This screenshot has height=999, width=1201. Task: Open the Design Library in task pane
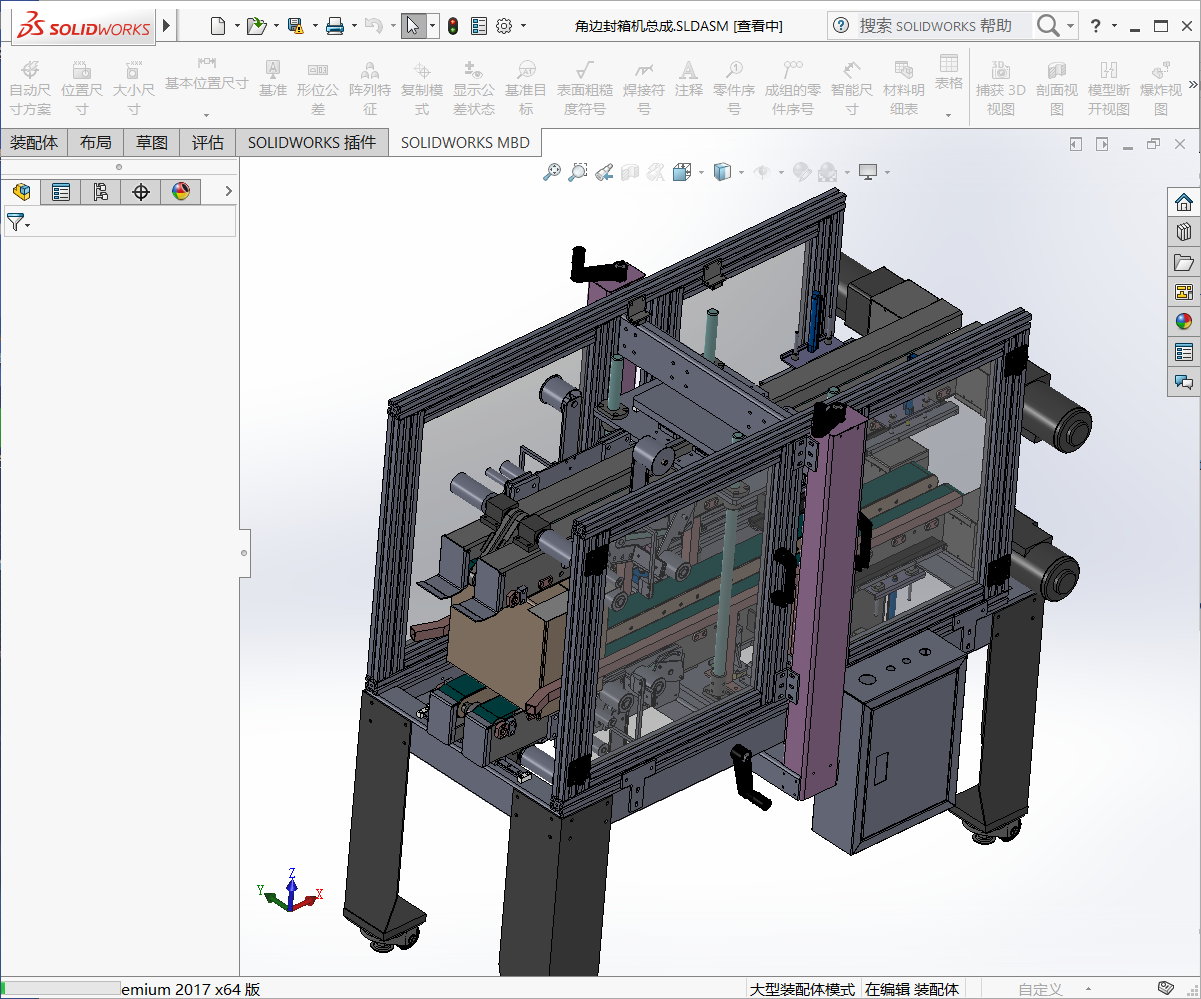coord(1184,233)
